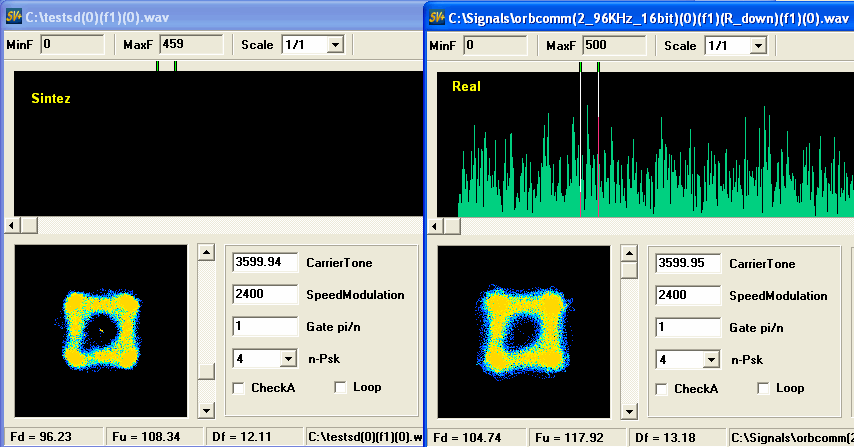The image size is (854, 447).
Task: Click the CarrierTone field showing 3599.95
Action: [x=688, y=263]
